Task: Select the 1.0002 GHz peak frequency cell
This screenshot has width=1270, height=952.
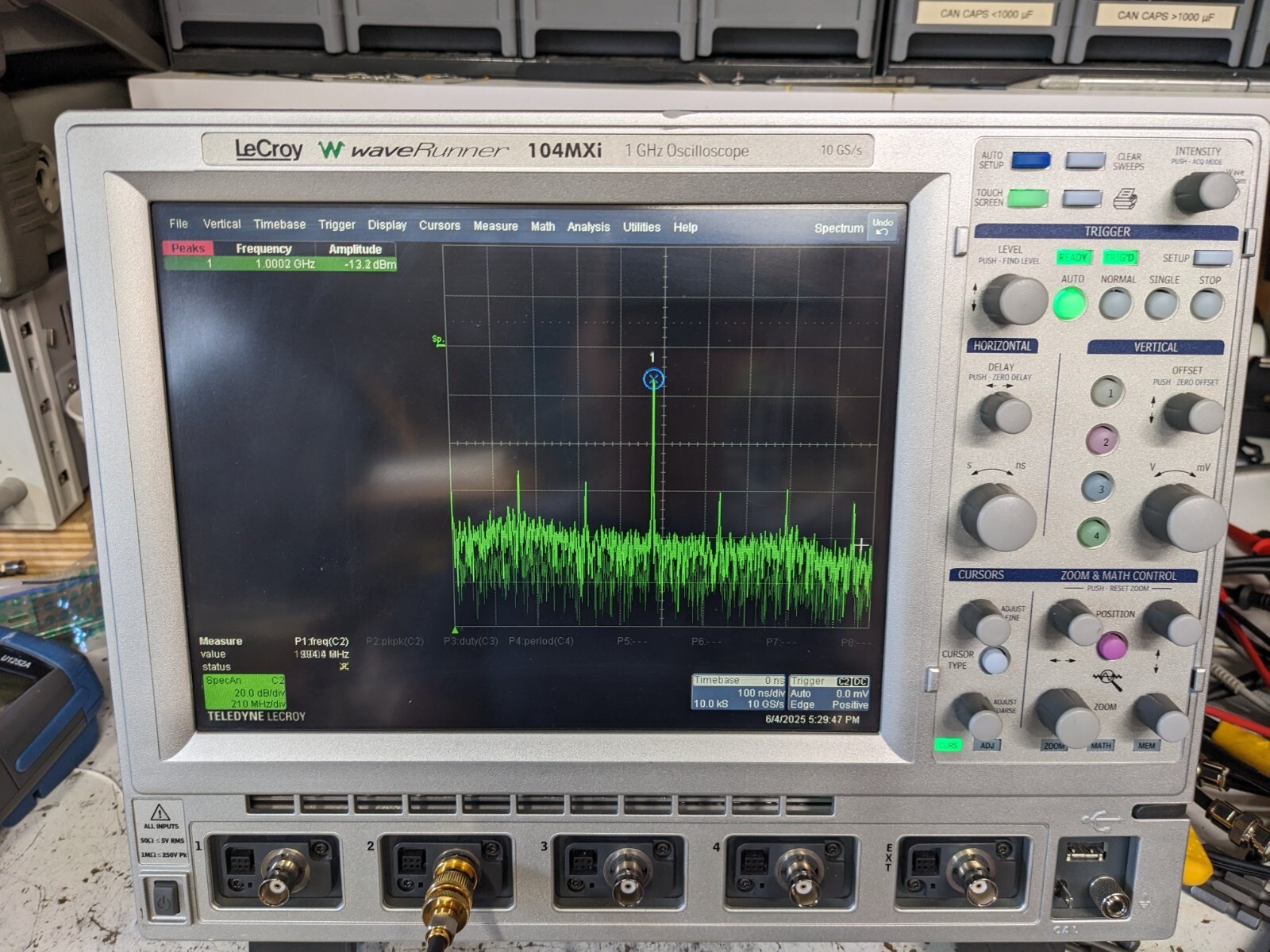Action: [x=284, y=264]
